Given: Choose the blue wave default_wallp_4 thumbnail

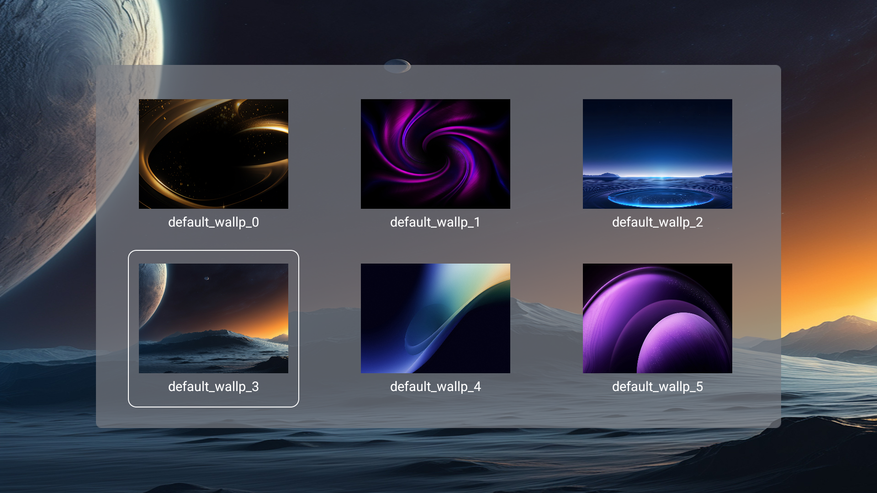Looking at the screenshot, I should pyautogui.click(x=435, y=318).
